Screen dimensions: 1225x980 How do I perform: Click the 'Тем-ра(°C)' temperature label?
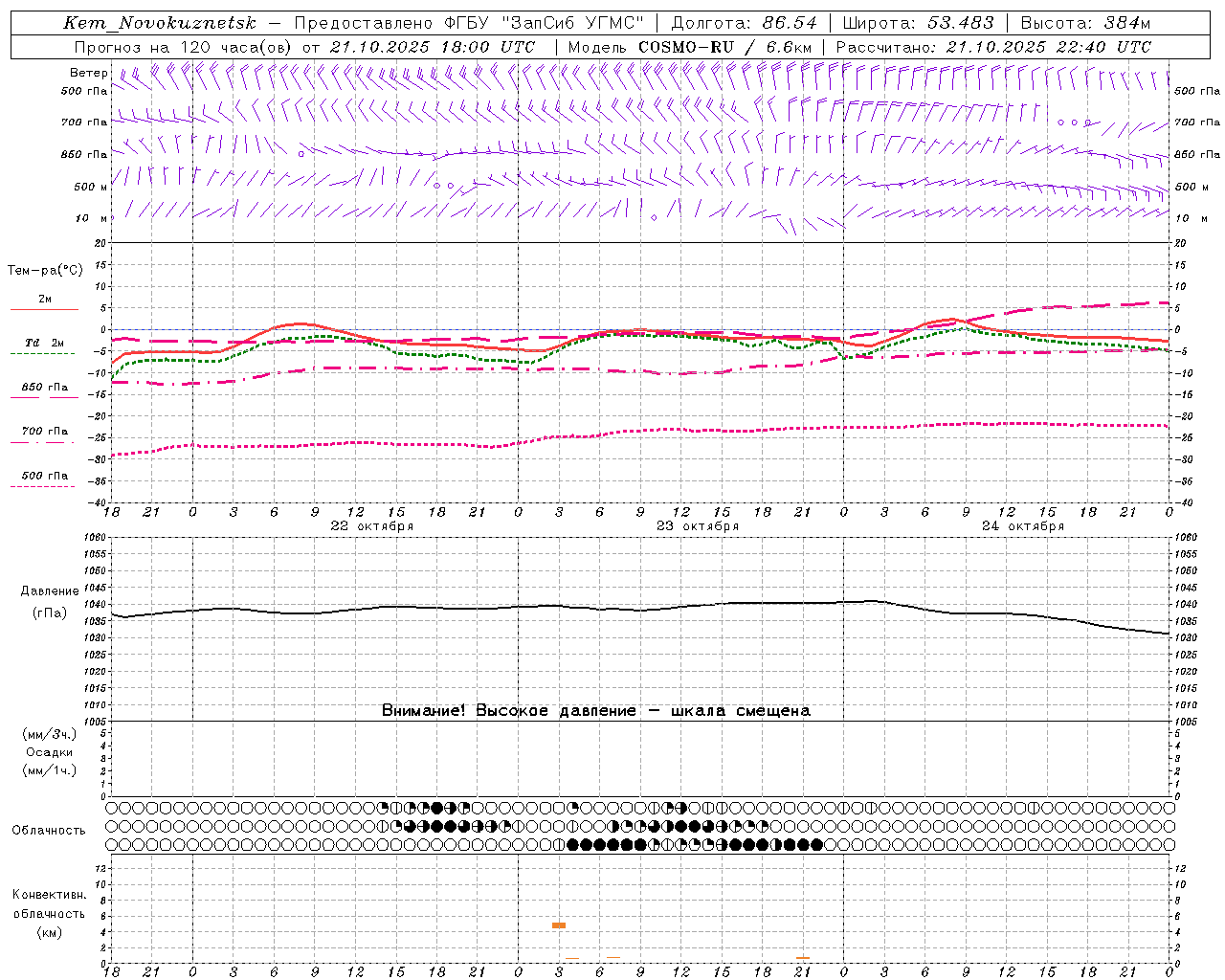tap(45, 271)
